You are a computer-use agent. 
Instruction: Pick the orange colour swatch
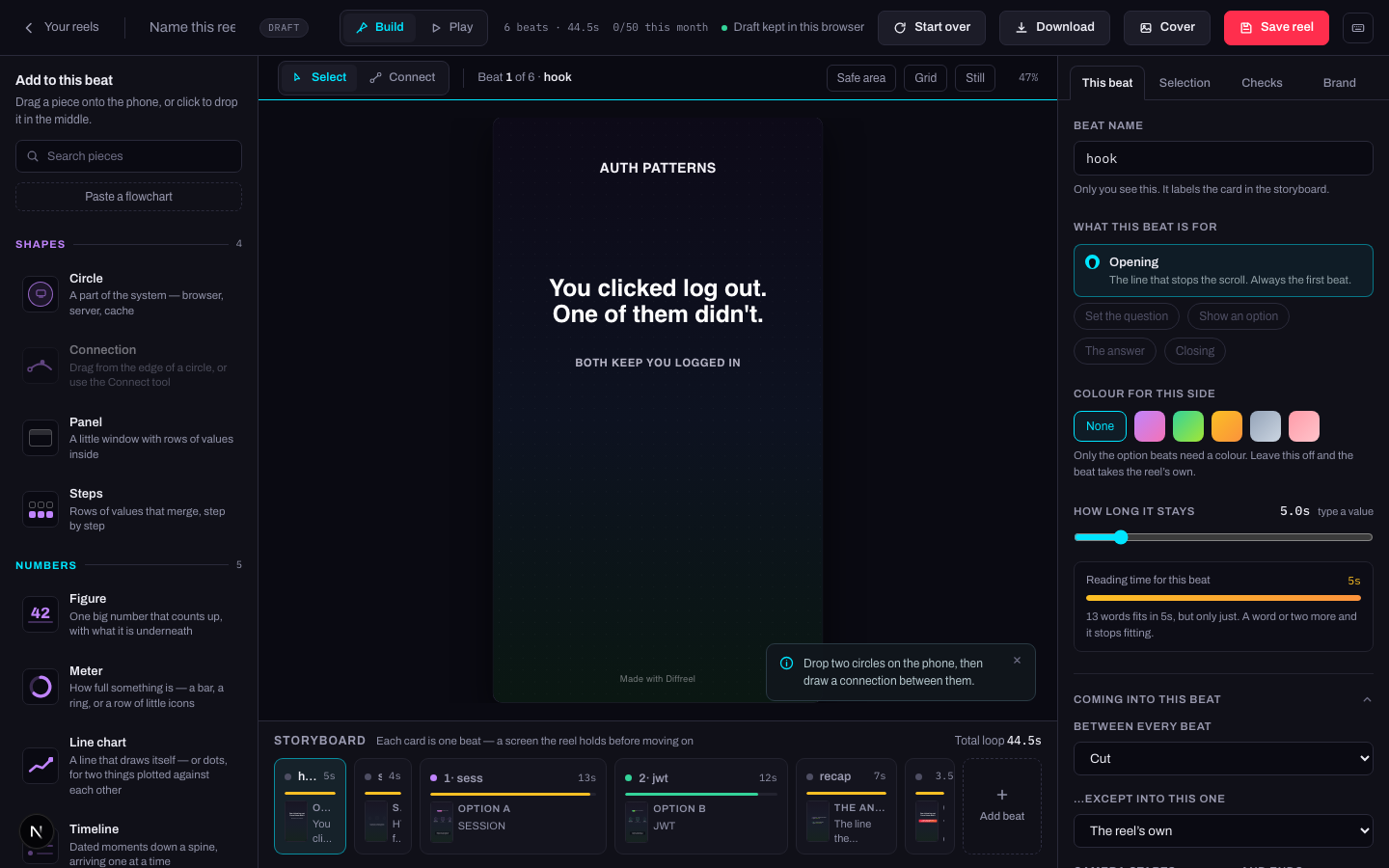click(1227, 426)
